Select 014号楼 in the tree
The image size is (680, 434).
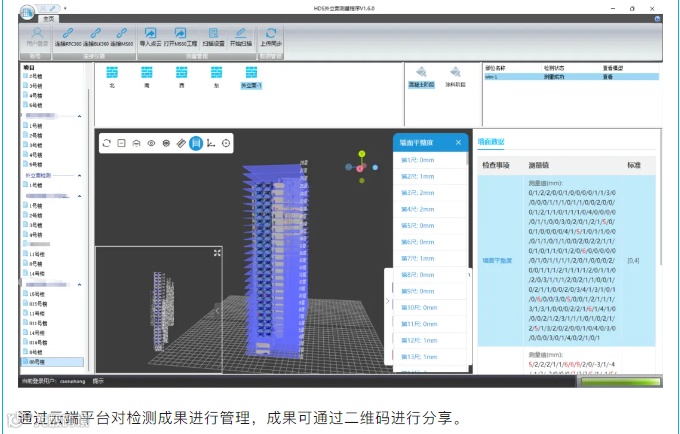point(35,343)
